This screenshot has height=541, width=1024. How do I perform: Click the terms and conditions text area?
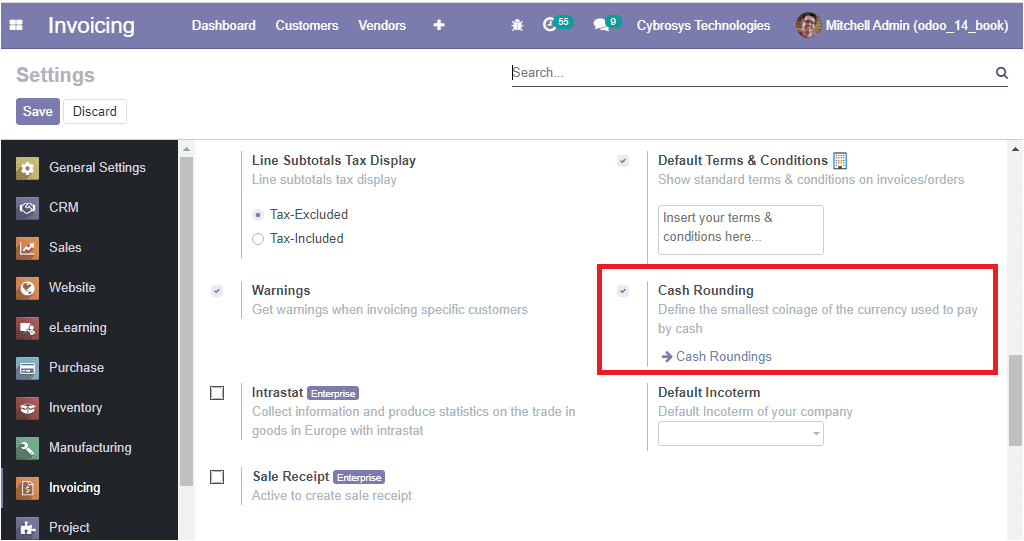(x=741, y=230)
